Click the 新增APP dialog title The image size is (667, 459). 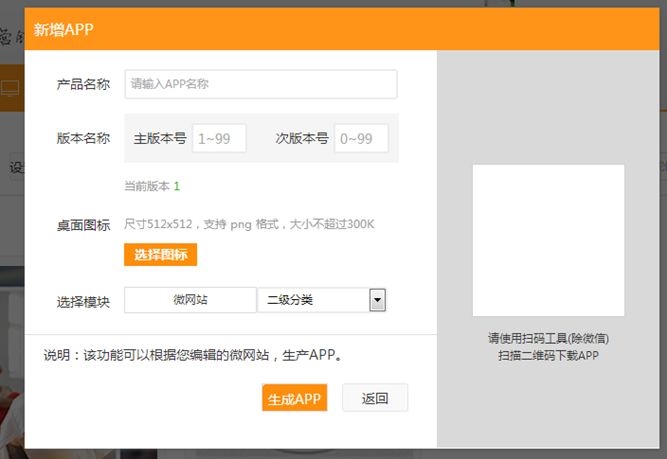[x=64, y=29]
